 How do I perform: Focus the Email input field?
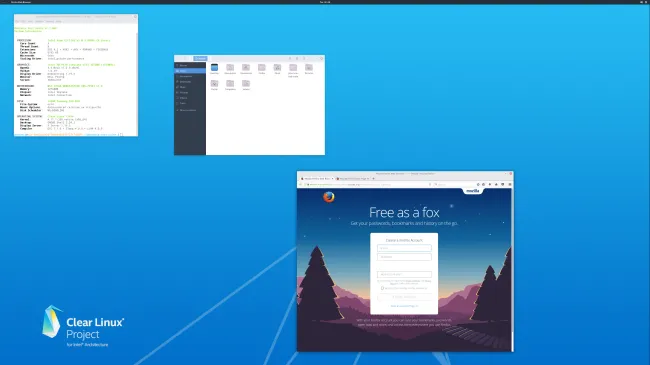(404, 248)
